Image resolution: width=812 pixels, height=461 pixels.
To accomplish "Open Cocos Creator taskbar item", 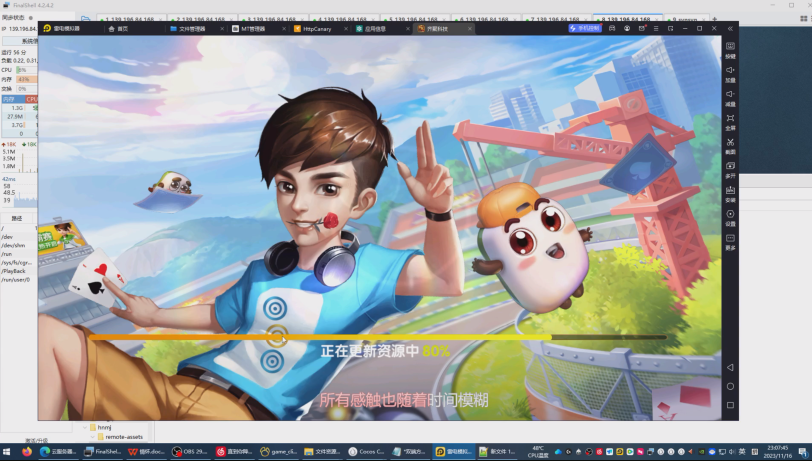I will click(x=366, y=452).
